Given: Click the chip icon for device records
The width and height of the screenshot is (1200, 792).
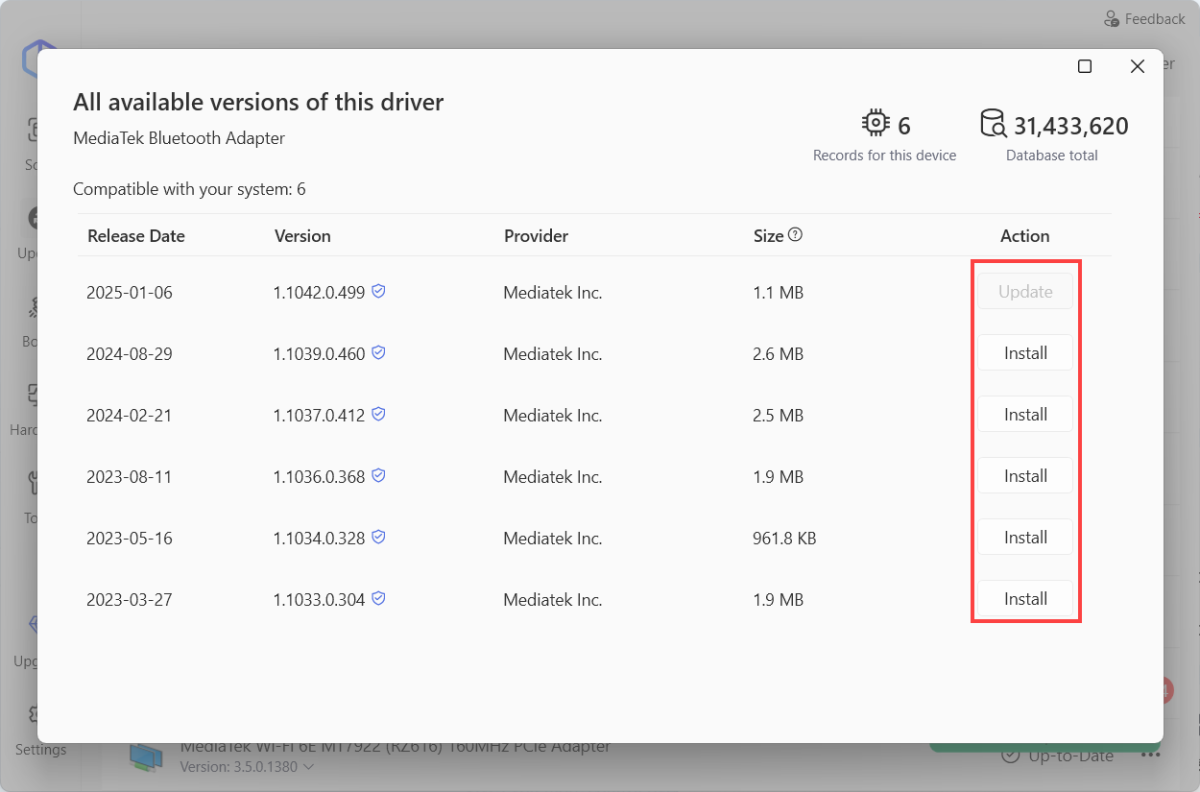Looking at the screenshot, I should [x=875, y=124].
